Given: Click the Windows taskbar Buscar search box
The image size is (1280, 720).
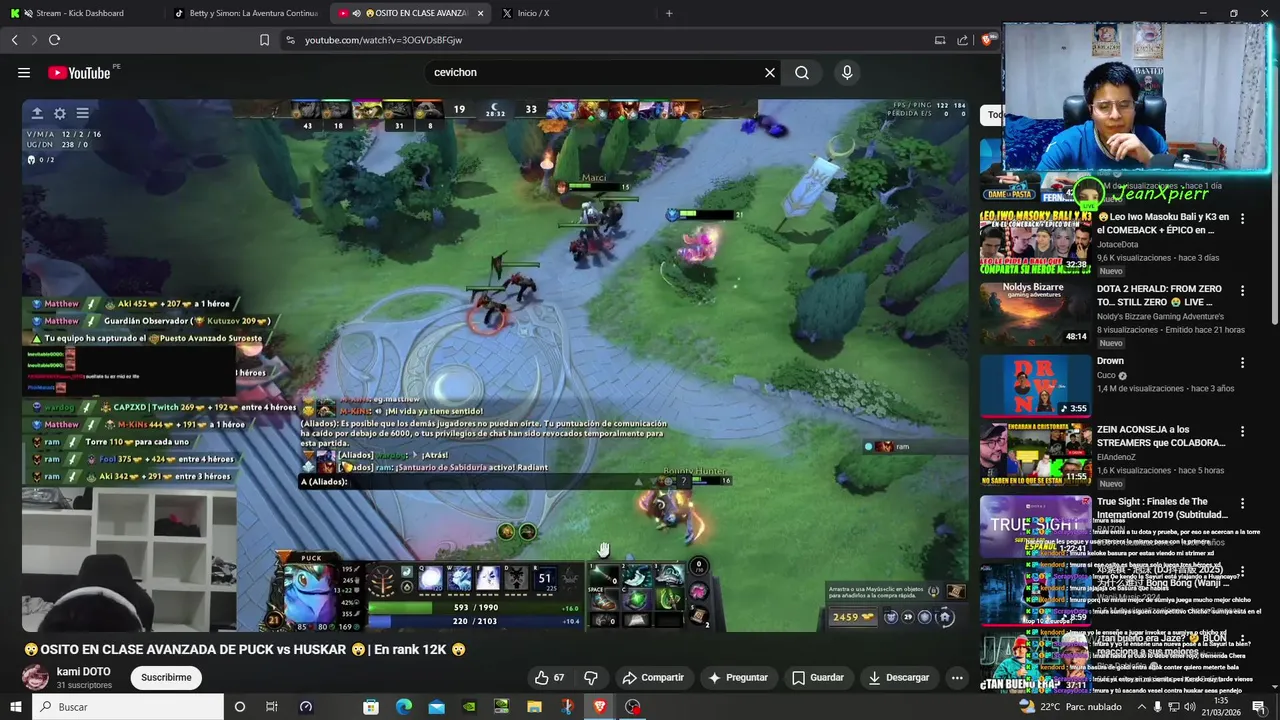Looking at the screenshot, I should click(128, 707).
